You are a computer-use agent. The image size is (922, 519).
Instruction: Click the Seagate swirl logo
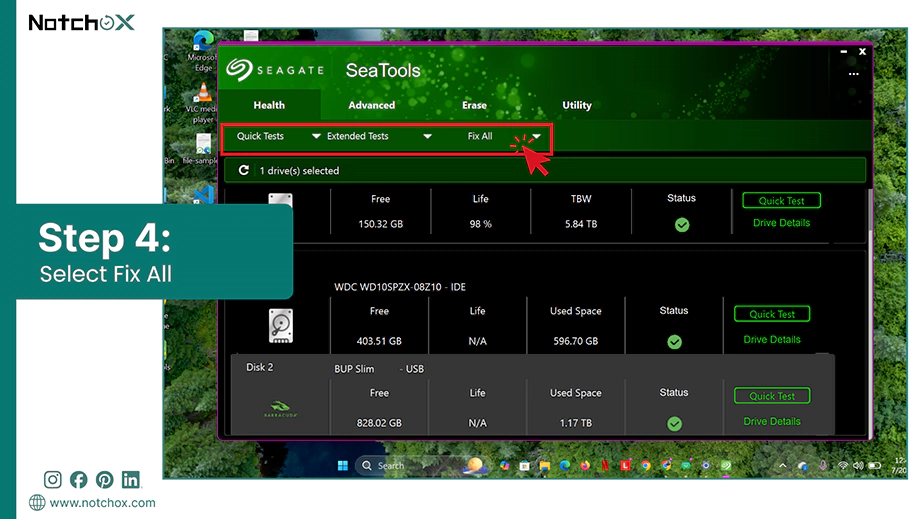pyautogui.click(x=239, y=69)
